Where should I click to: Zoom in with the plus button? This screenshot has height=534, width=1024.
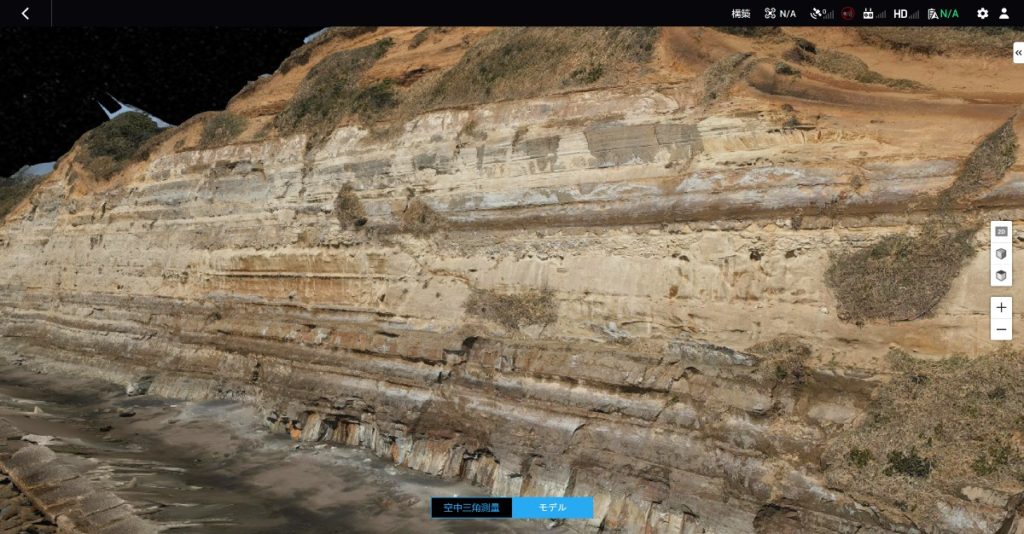1001,308
